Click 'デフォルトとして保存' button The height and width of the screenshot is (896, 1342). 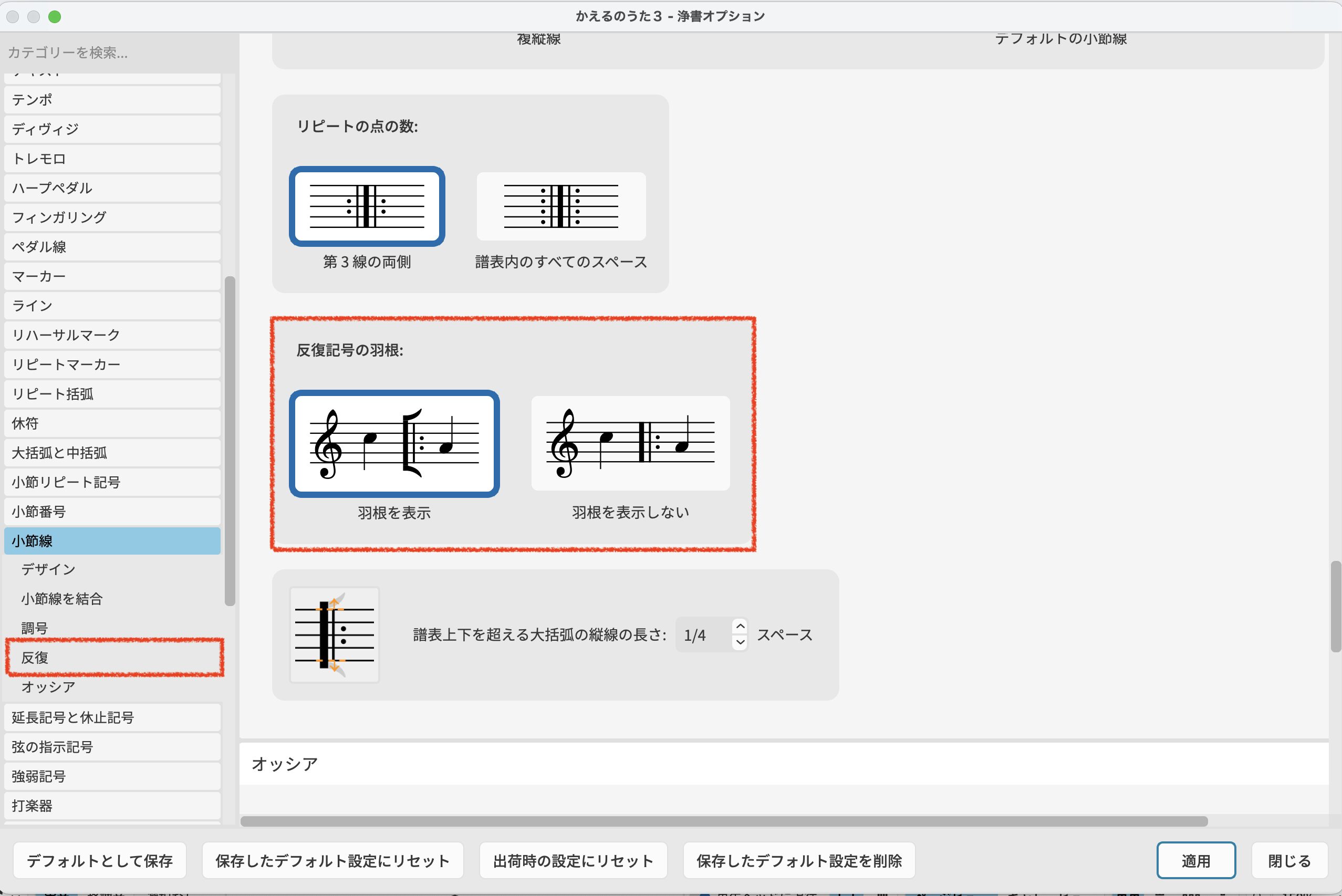click(99, 861)
